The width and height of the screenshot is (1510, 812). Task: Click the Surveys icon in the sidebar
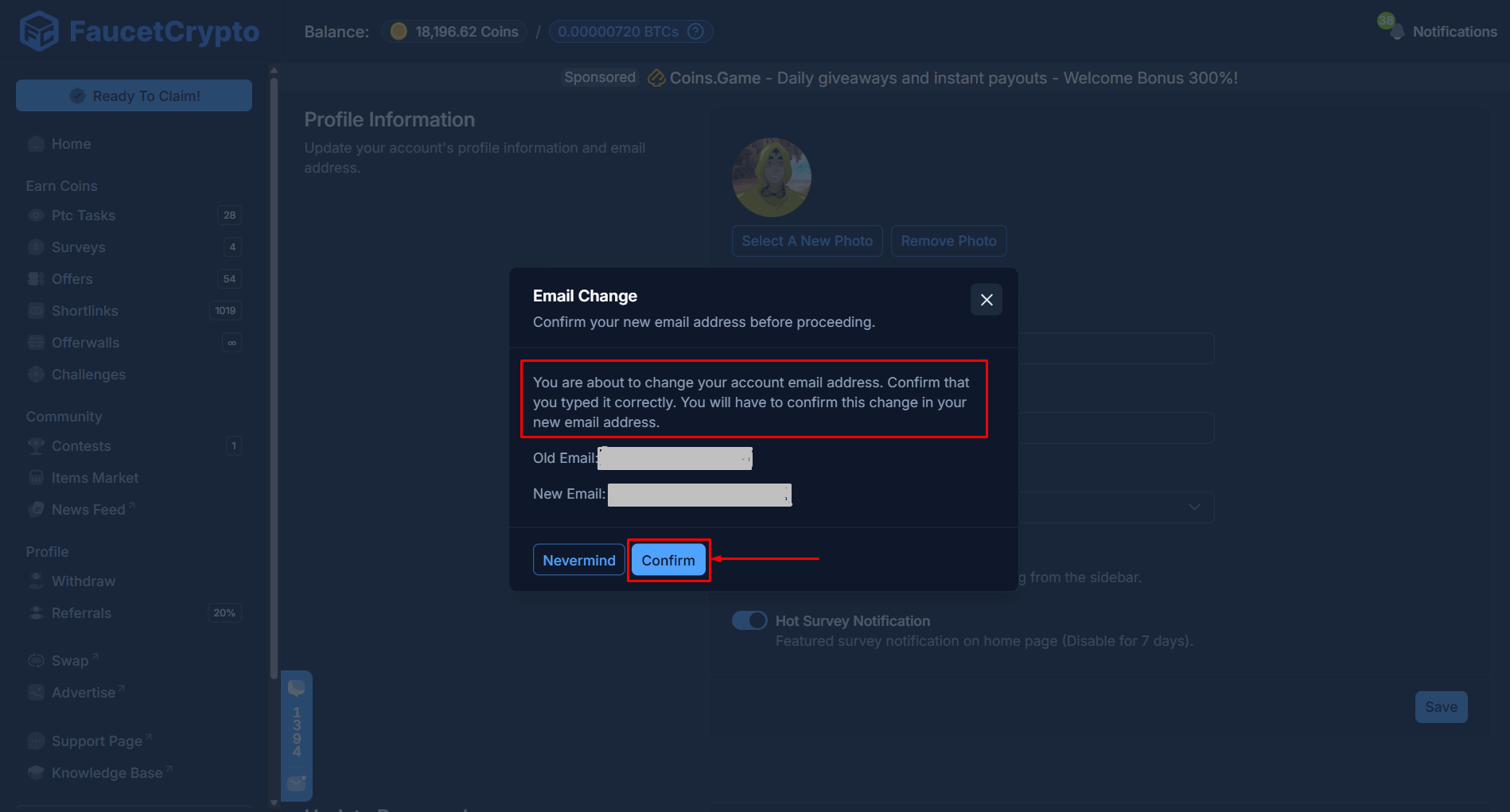tap(36, 247)
